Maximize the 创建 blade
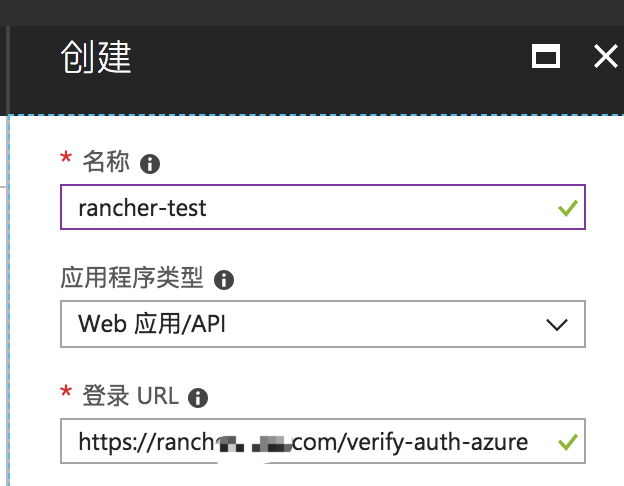The height and width of the screenshot is (486, 624). (546, 56)
